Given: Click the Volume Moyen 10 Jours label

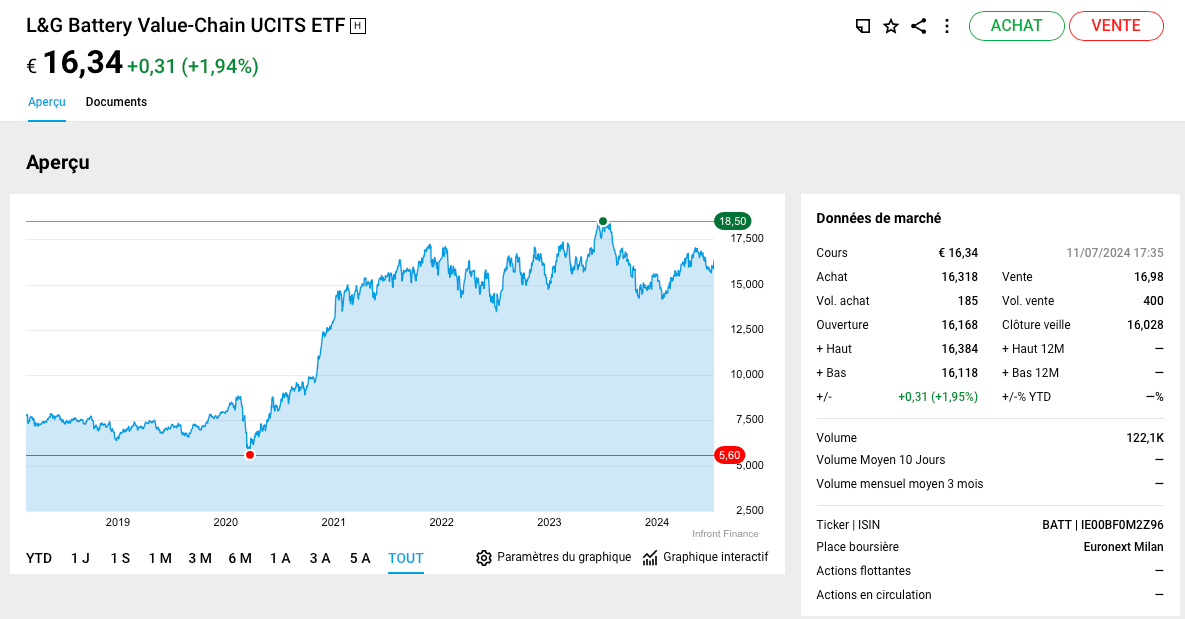Looking at the screenshot, I should coord(880,460).
